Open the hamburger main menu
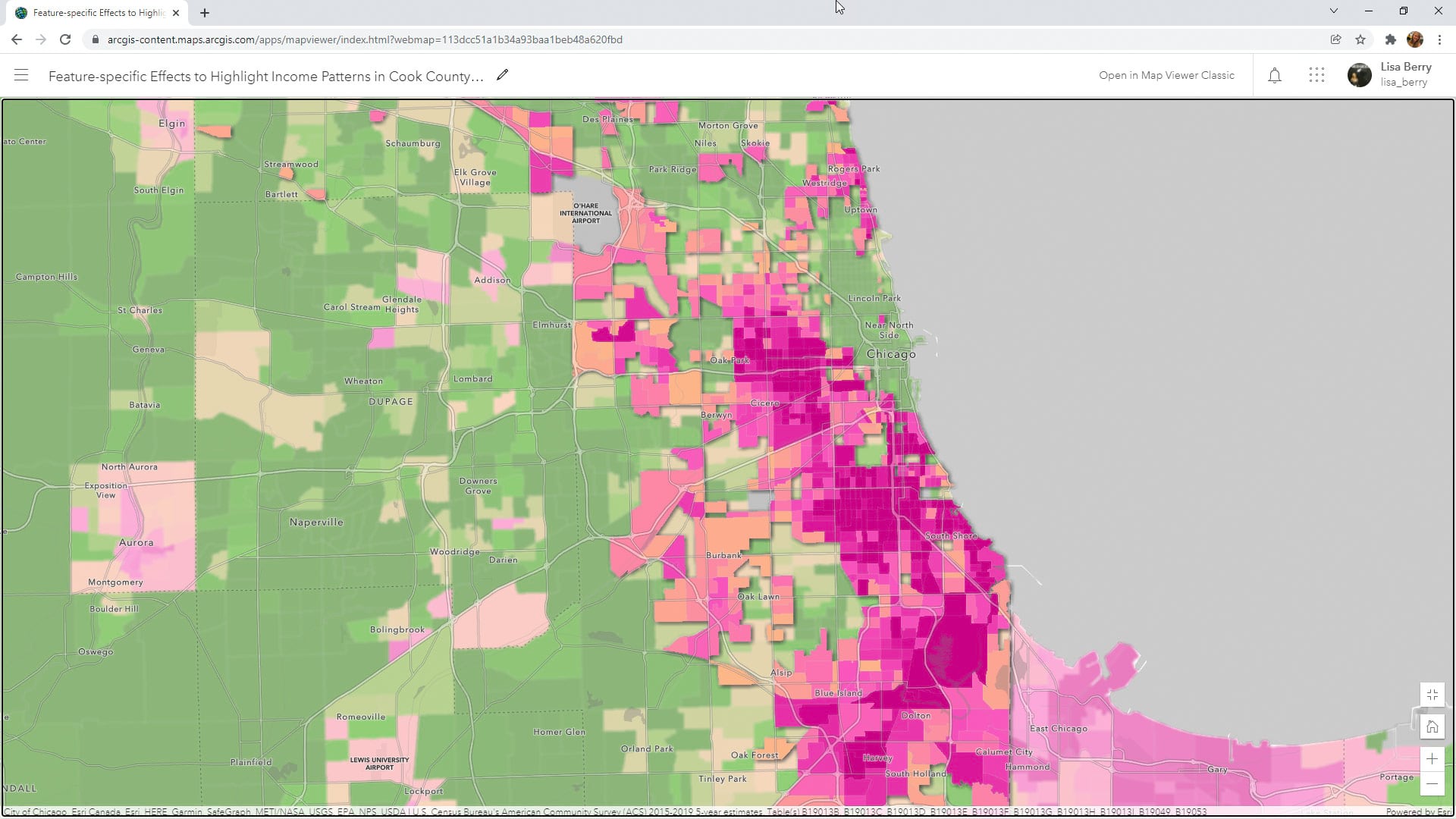The height and width of the screenshot is (819, 1456). (x=21, y=75)
